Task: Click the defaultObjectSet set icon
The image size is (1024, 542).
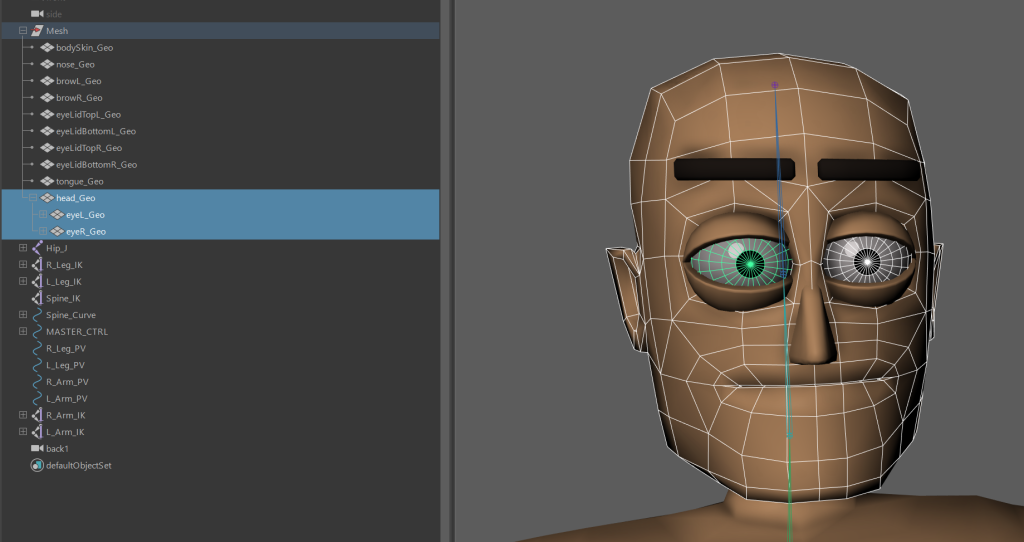Action: (37, 466)
